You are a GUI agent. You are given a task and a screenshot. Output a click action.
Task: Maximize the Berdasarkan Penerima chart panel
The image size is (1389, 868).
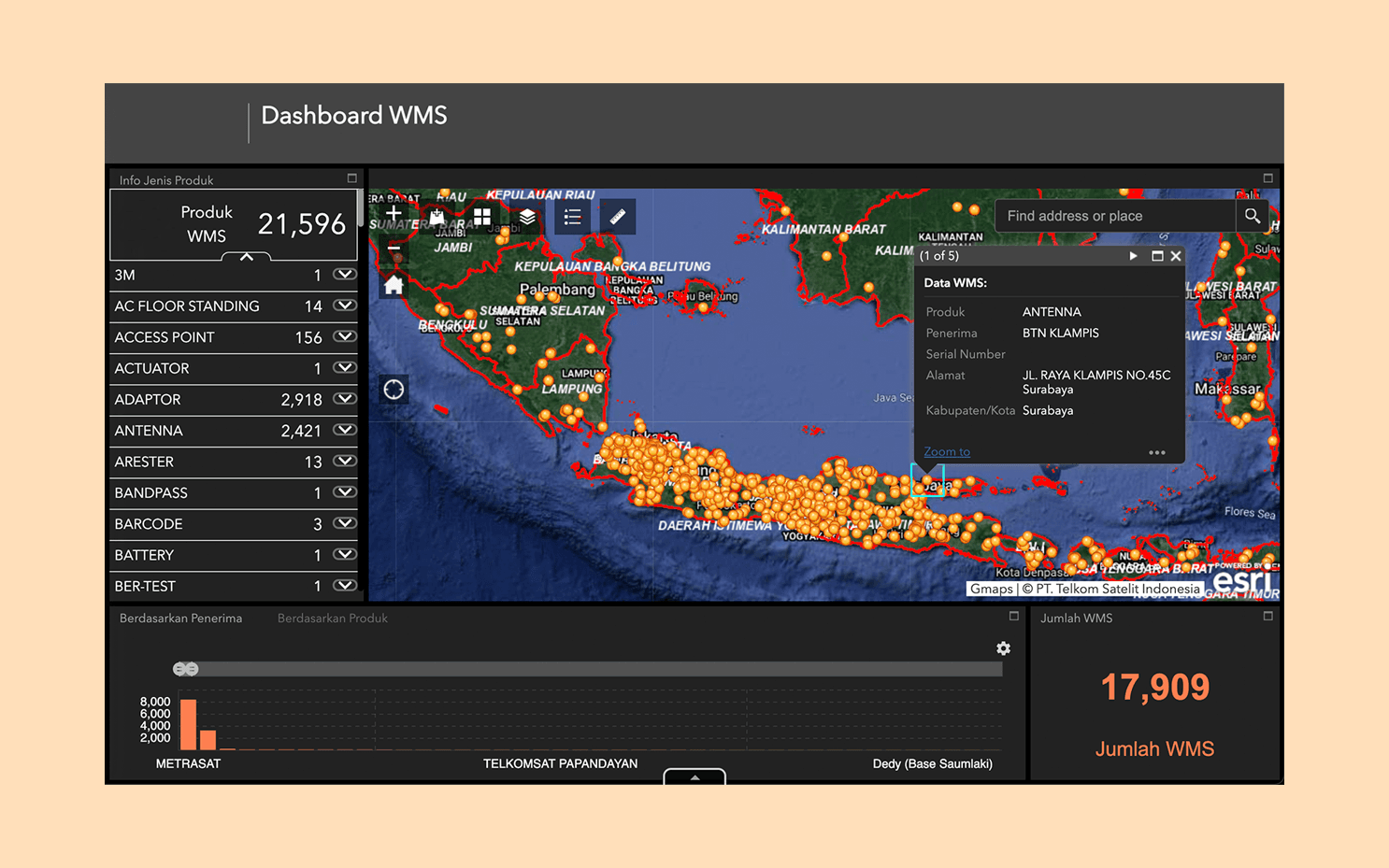[x=1014, y=617]
